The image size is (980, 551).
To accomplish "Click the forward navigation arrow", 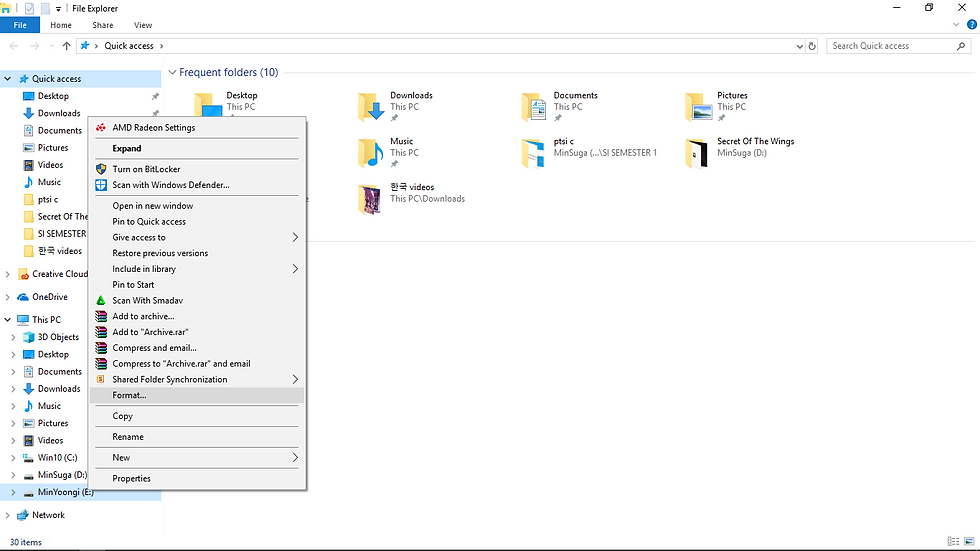I will point(34,46).
